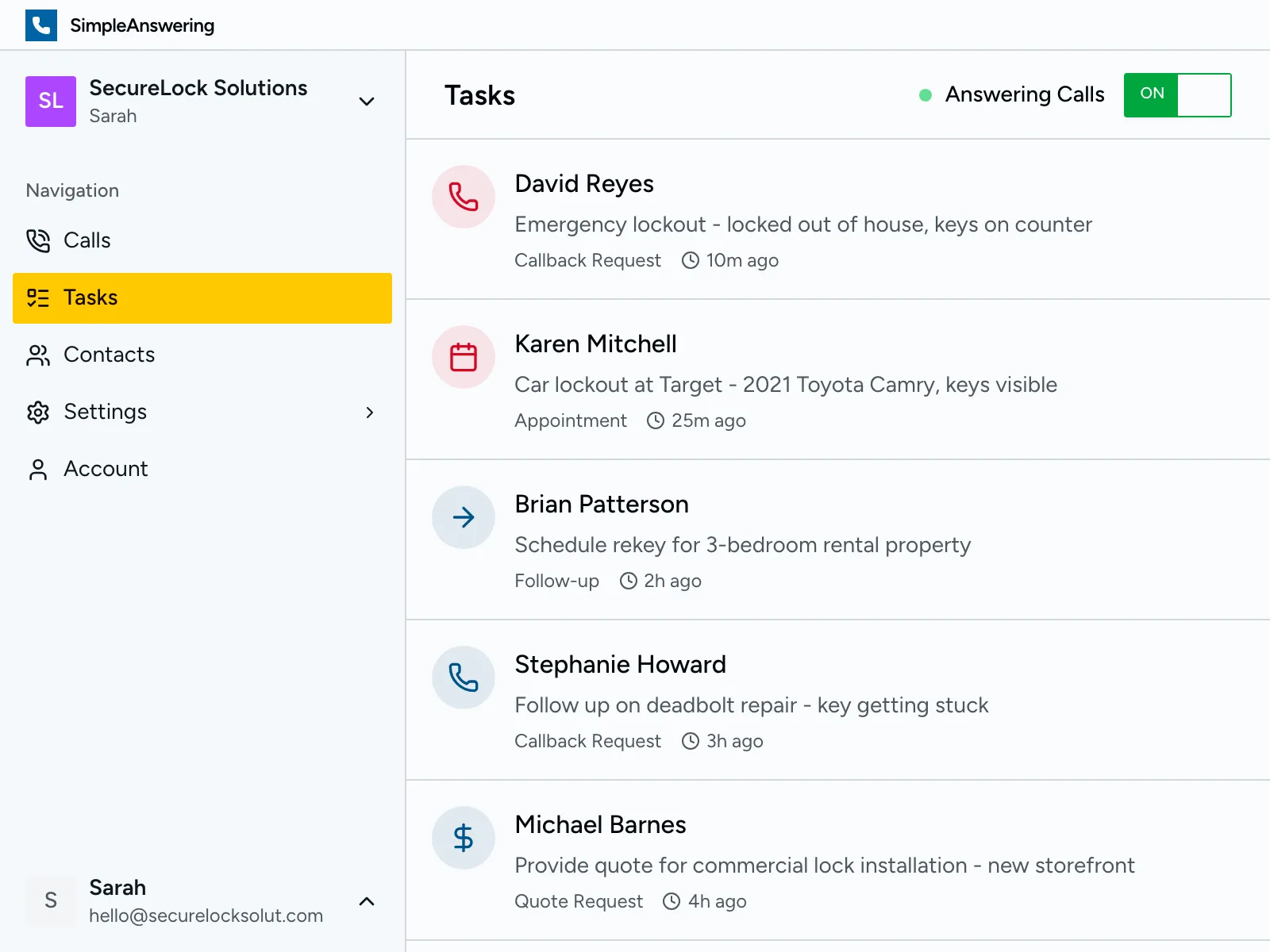1270x952 pixels.
Task: Open Stephanie Howard's deadbolt repair description
Action: (751, 705)
